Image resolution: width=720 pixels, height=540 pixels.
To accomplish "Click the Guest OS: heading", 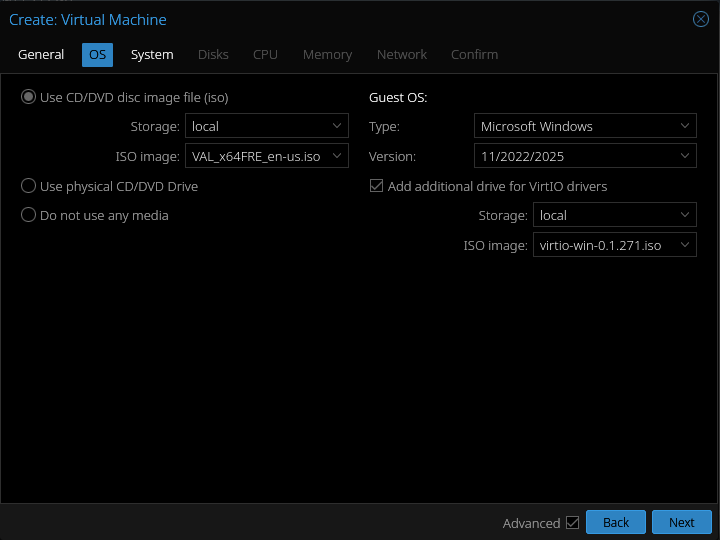I will click(398, 97).
